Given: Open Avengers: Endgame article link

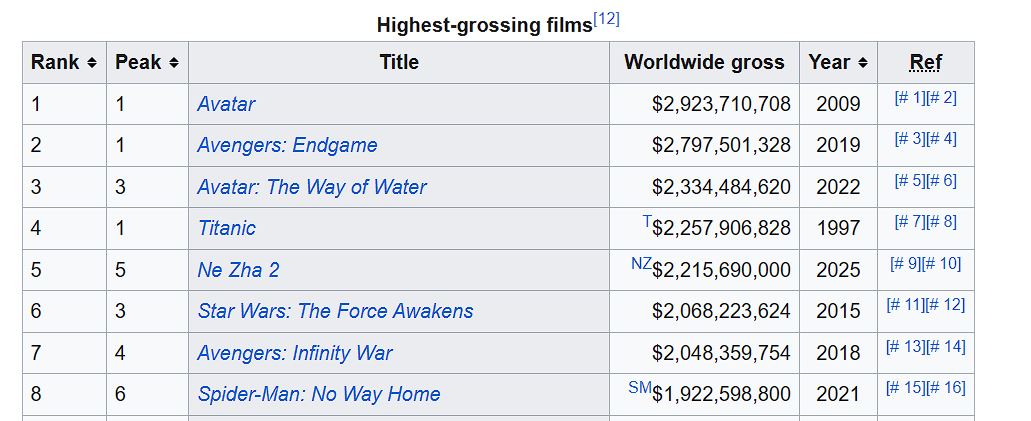Looking at the screenshot, I should (x=287, y=145).
